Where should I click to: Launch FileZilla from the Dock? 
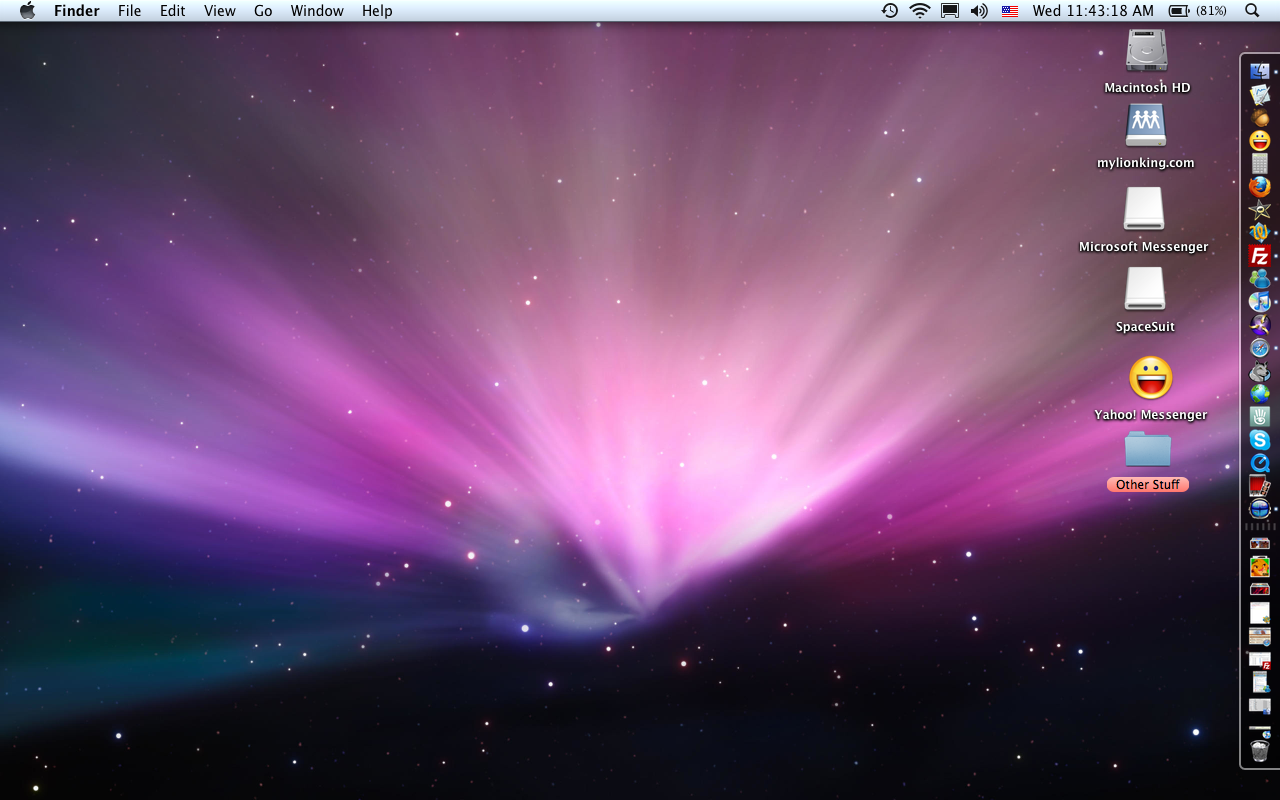(1259, 256)
